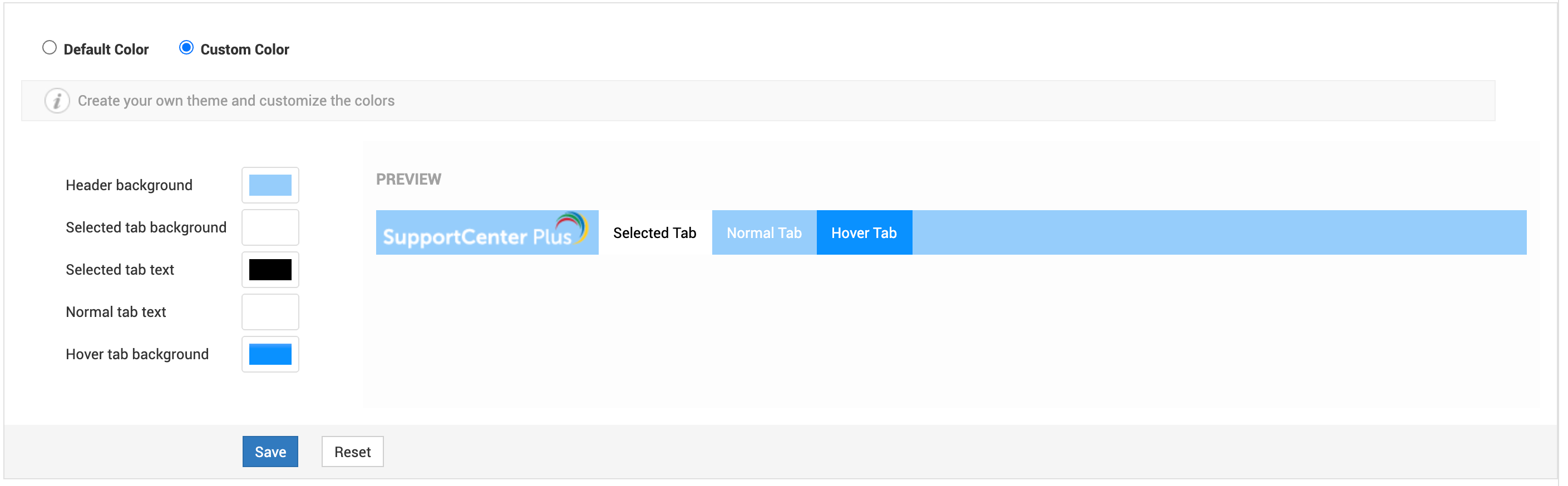Click the "Selected tab text" label
The height and width of the screenshot is (486, 1568).
120,270
